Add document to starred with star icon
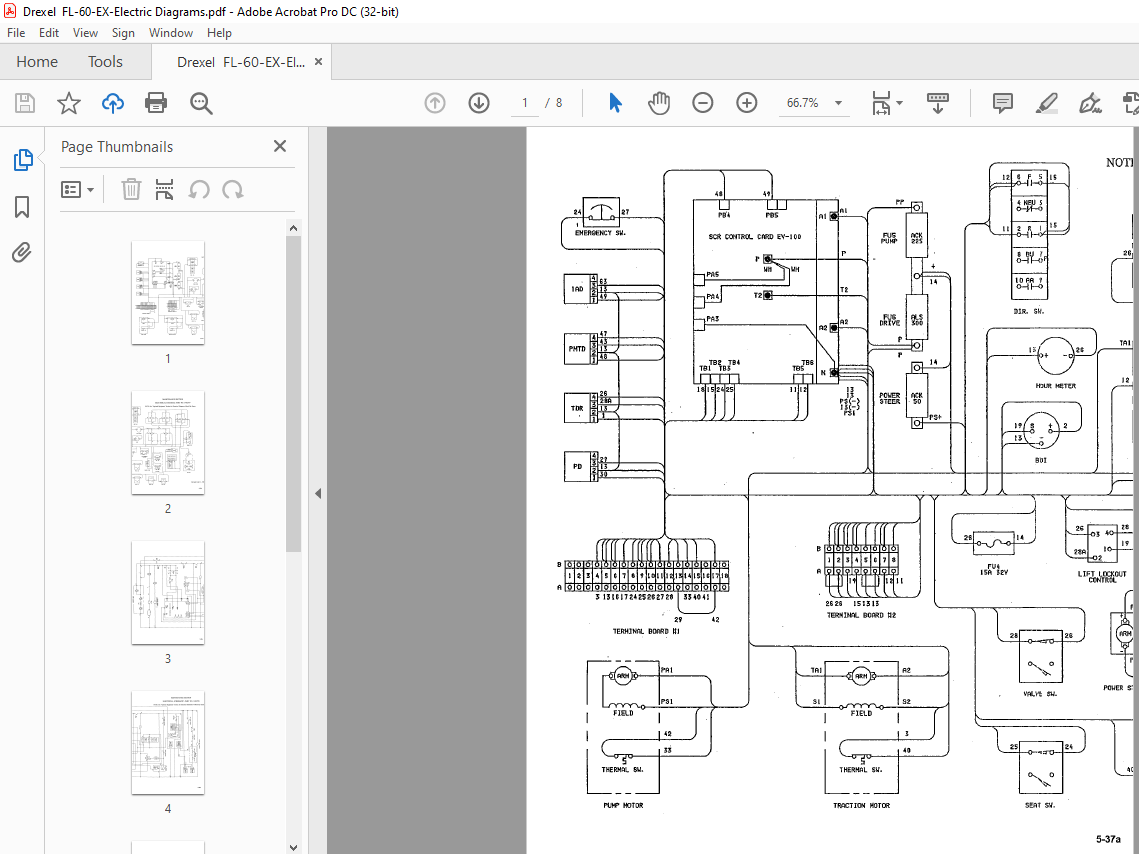Image resolution: width=1139 pixels, height=854 pixels. (x=69, y=103)
